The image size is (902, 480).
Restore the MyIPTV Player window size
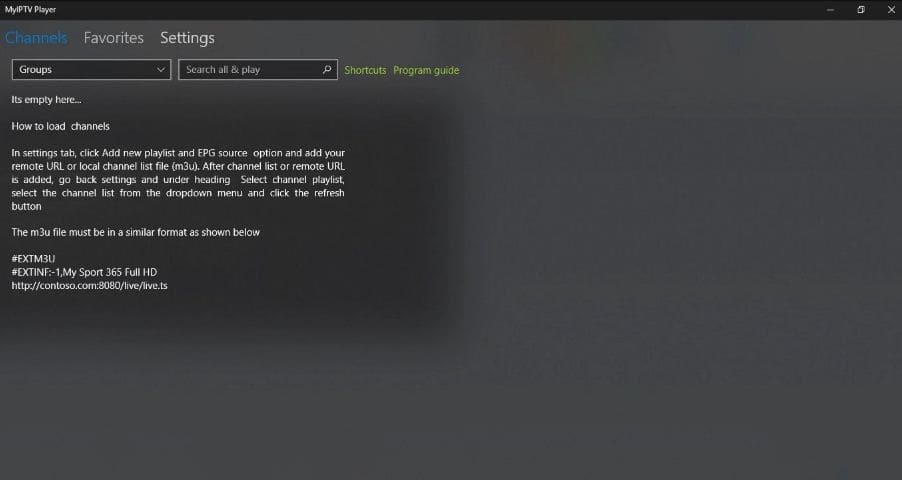[x=861, y=10]
